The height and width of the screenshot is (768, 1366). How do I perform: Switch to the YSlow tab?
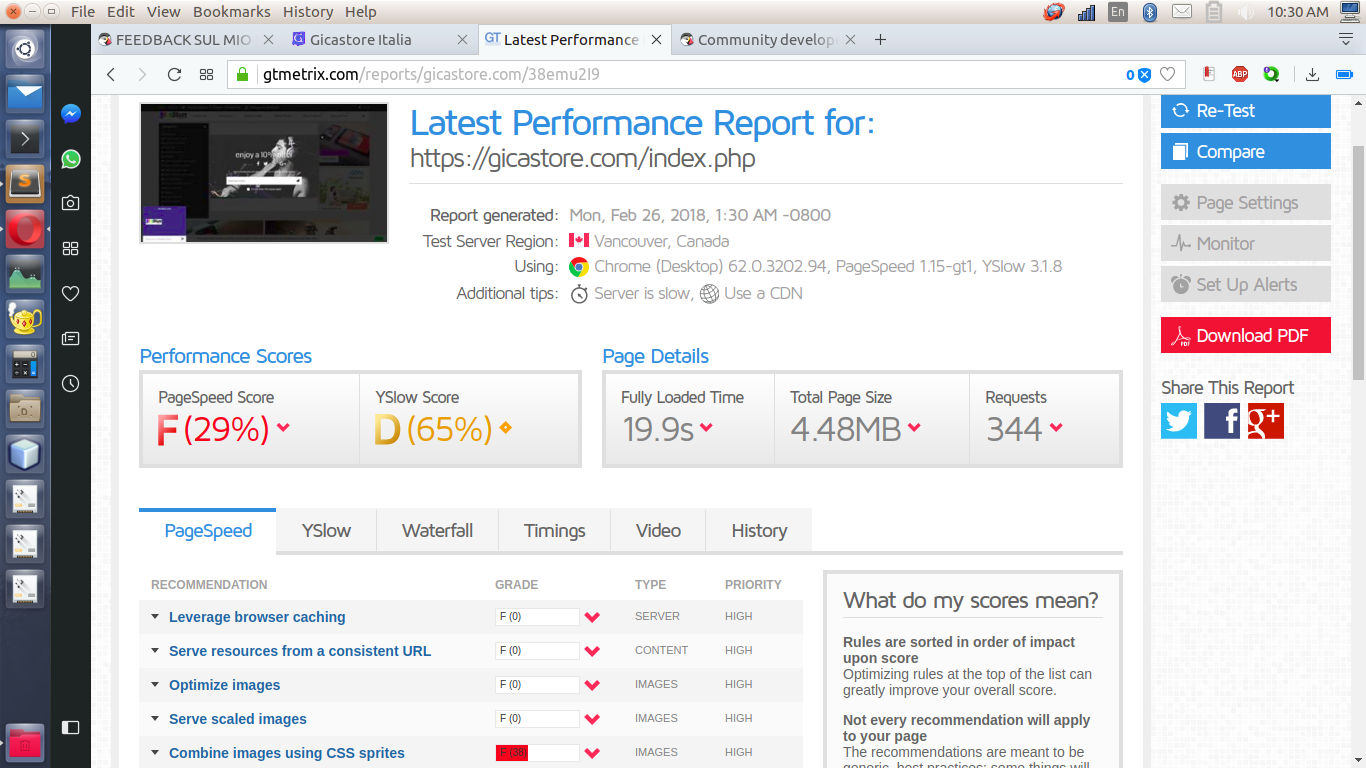click(x=326, y=531)
